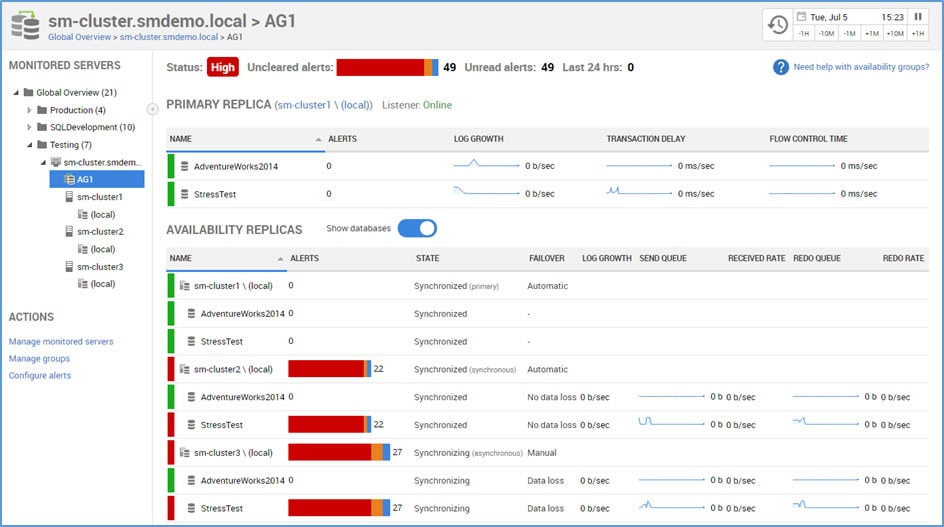944x527 pixels.
Task: Collapse the Testing (7) group
Action: tap(30, 145)
